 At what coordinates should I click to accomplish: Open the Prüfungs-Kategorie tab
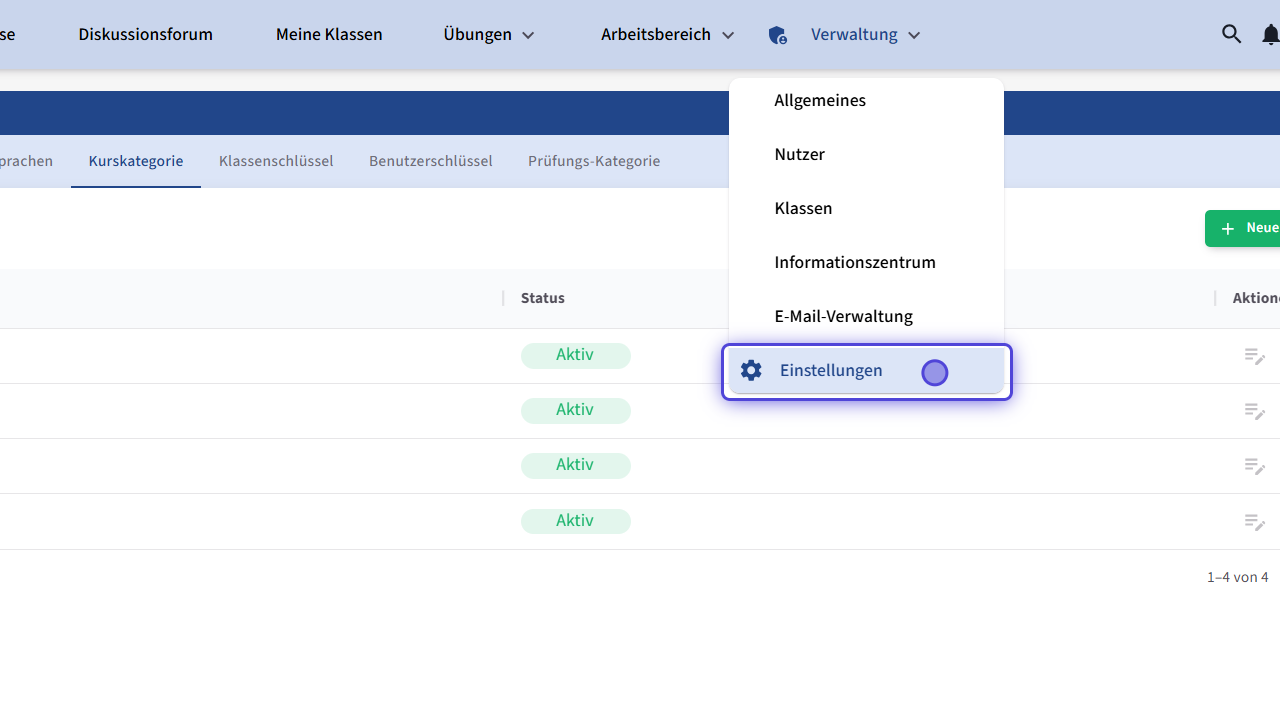pos(594,161)
